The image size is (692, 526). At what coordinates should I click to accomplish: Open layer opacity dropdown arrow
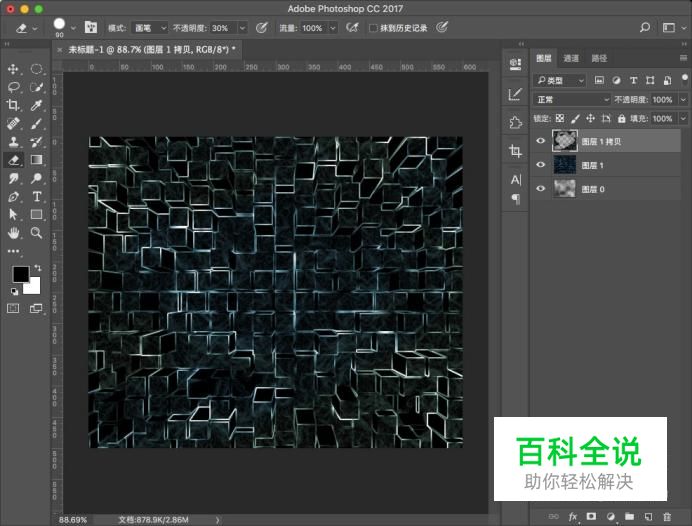[683, 100]
